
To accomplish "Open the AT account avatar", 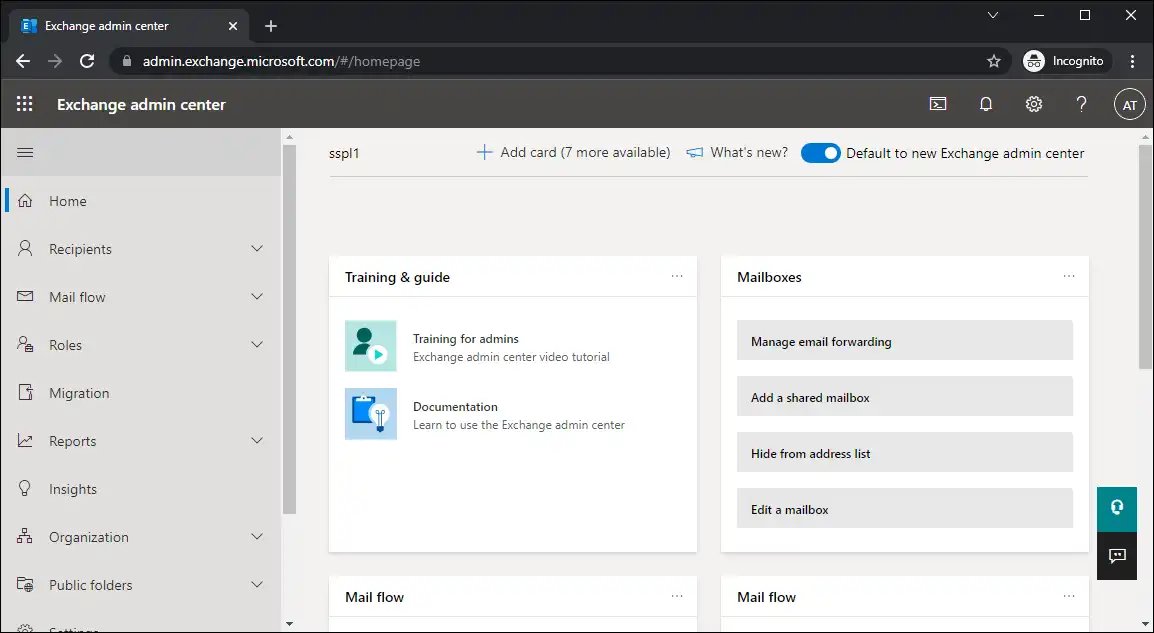I will tap(1130, 105).
